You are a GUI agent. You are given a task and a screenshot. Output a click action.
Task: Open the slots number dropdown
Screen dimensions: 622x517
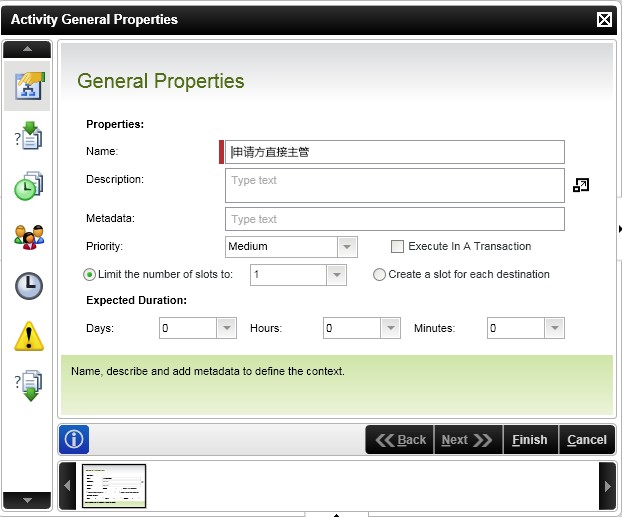click(336, 275)
